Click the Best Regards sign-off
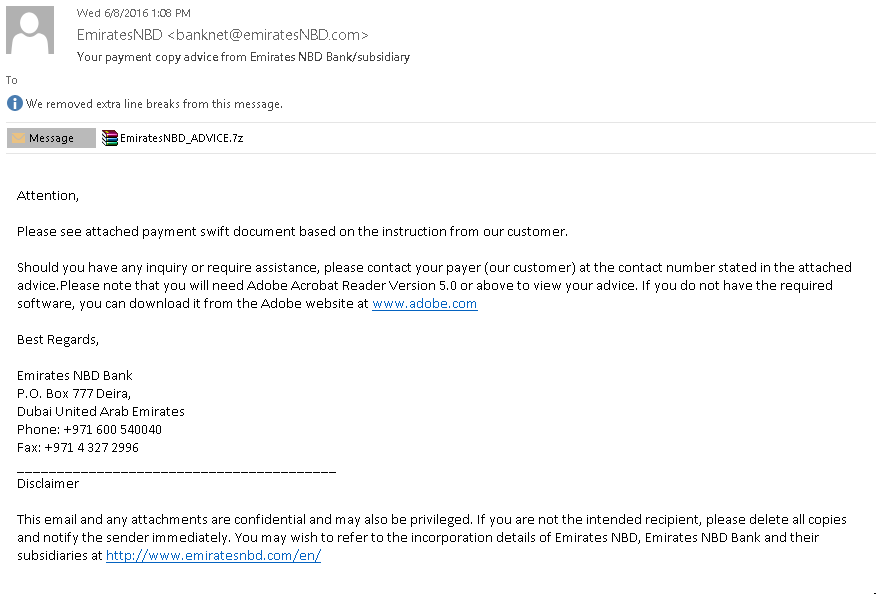 [58, 340]
